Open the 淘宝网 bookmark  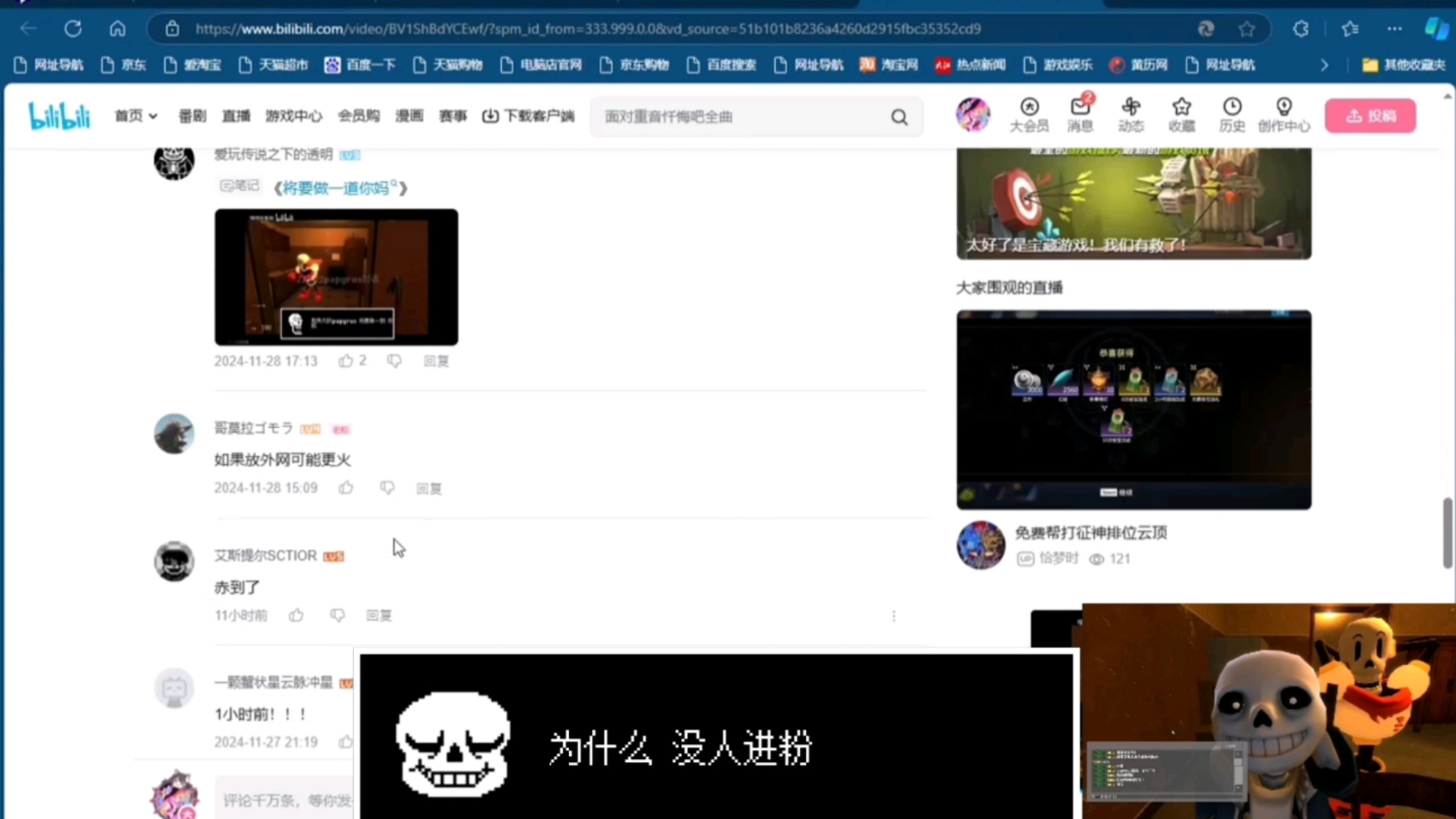coord(889,65)
